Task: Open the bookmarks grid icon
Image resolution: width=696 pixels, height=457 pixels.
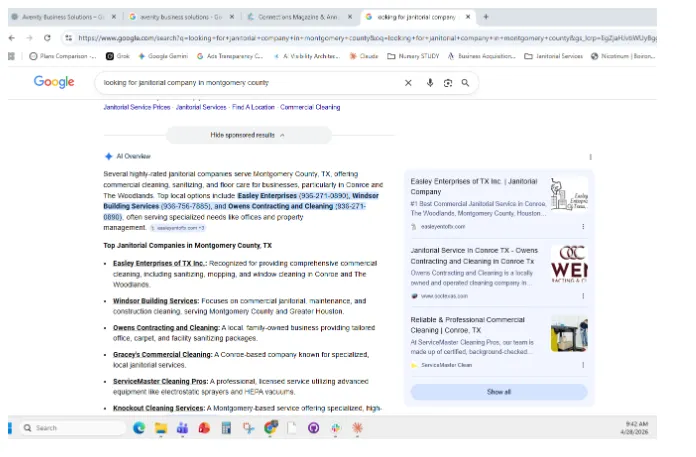Action: [x=12, y=56]
